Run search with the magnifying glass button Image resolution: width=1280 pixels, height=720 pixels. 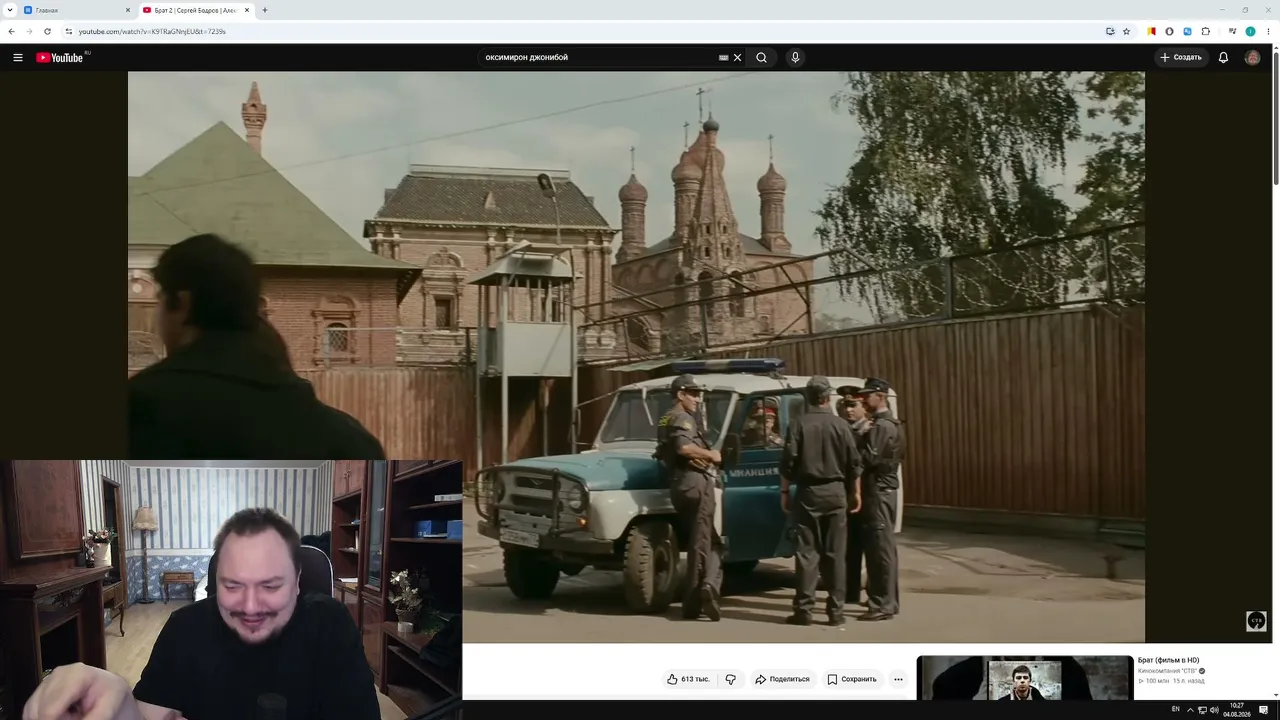[x=761, y=57]
